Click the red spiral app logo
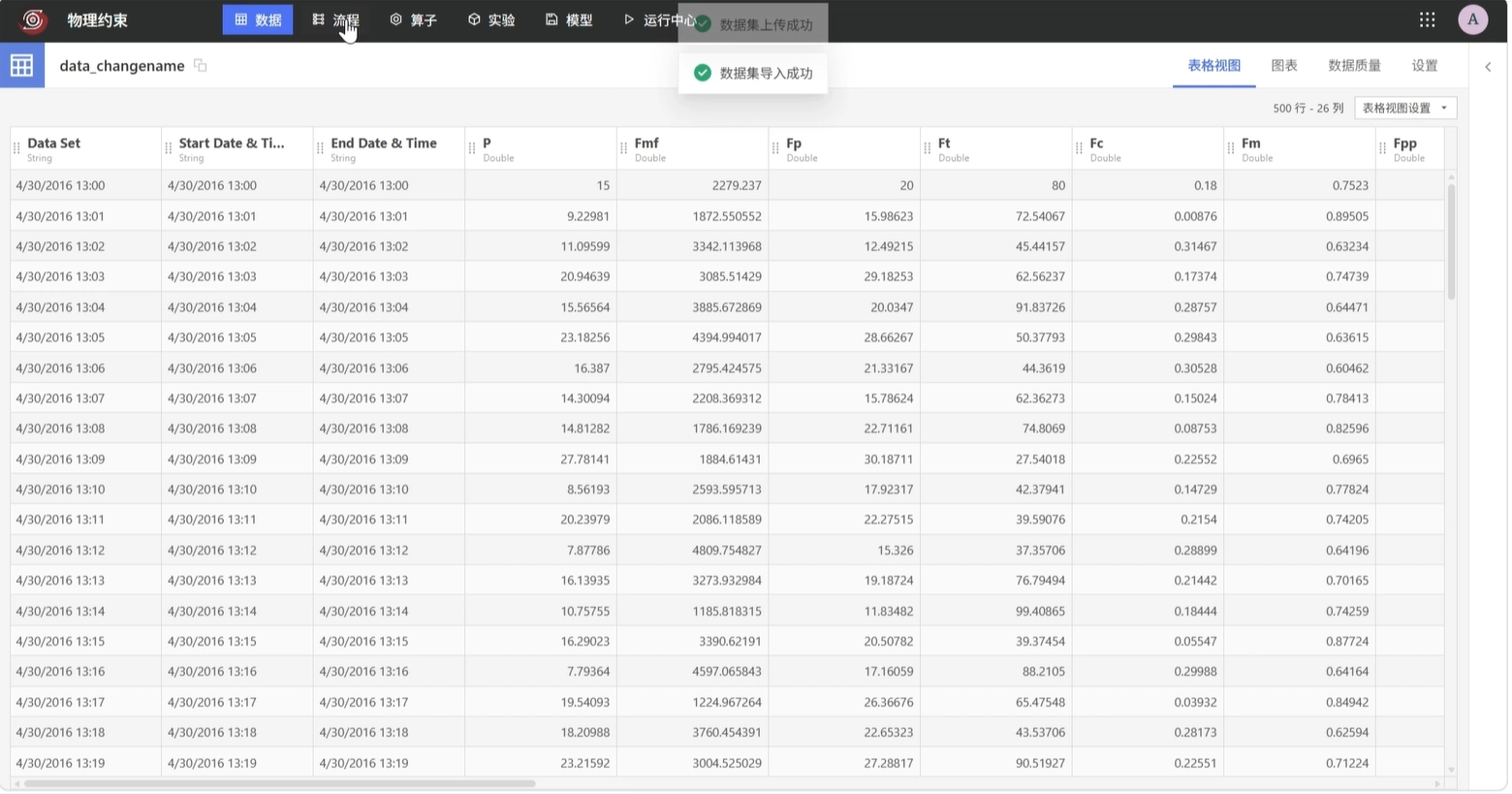This screenshot has height=794, width=1512. (x=33, y=20)
